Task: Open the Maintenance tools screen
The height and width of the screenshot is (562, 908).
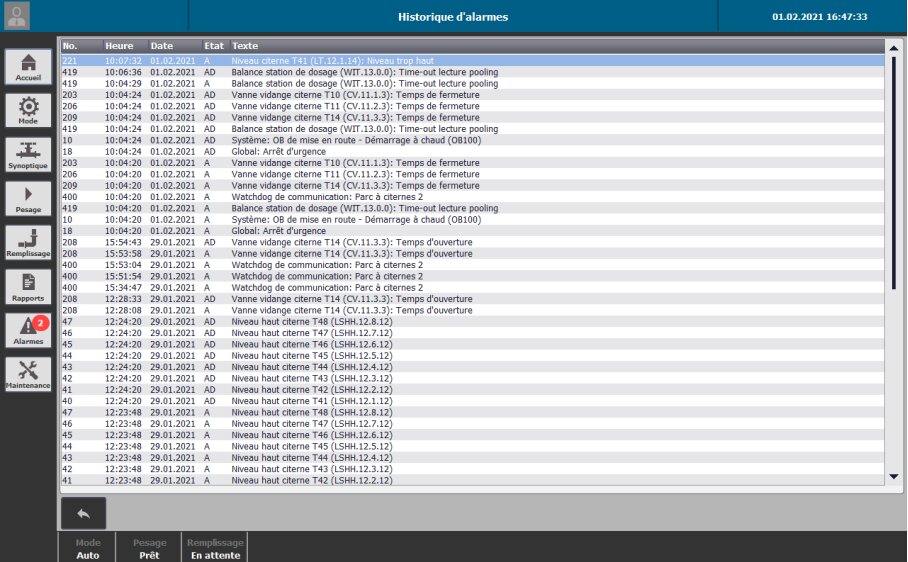Action: pos(29,374)
